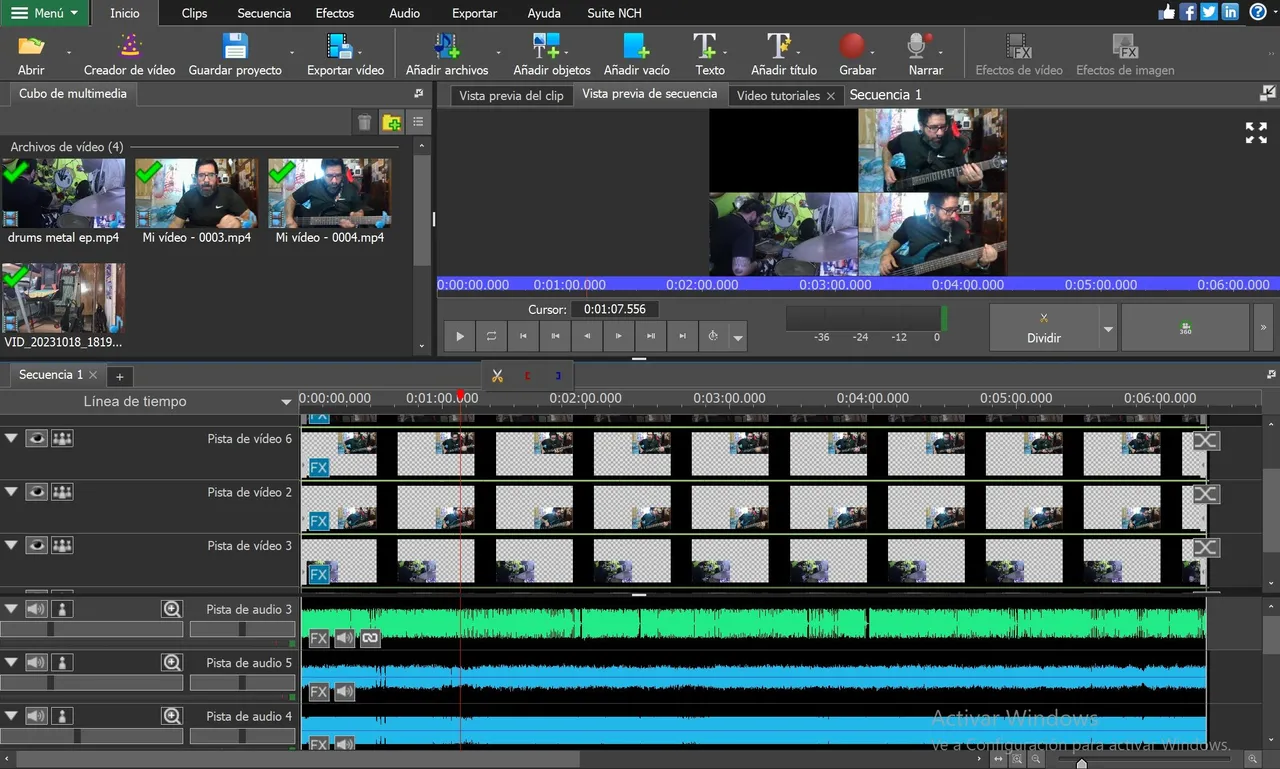Viewport: 1280px width, 769px height.
Task: Open the Efectos menu tab
Action: [x=334, y=13]
